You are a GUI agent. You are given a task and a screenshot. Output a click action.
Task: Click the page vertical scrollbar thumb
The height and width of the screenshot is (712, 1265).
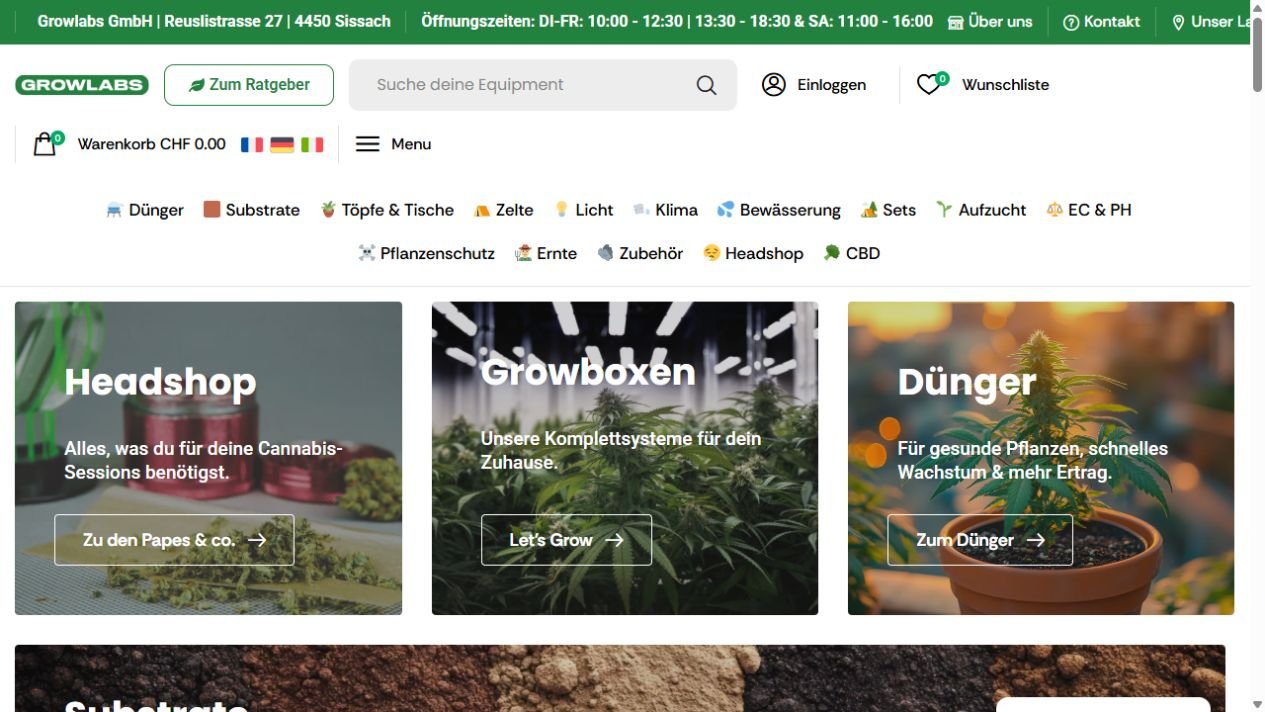[x=1257, y=53]
